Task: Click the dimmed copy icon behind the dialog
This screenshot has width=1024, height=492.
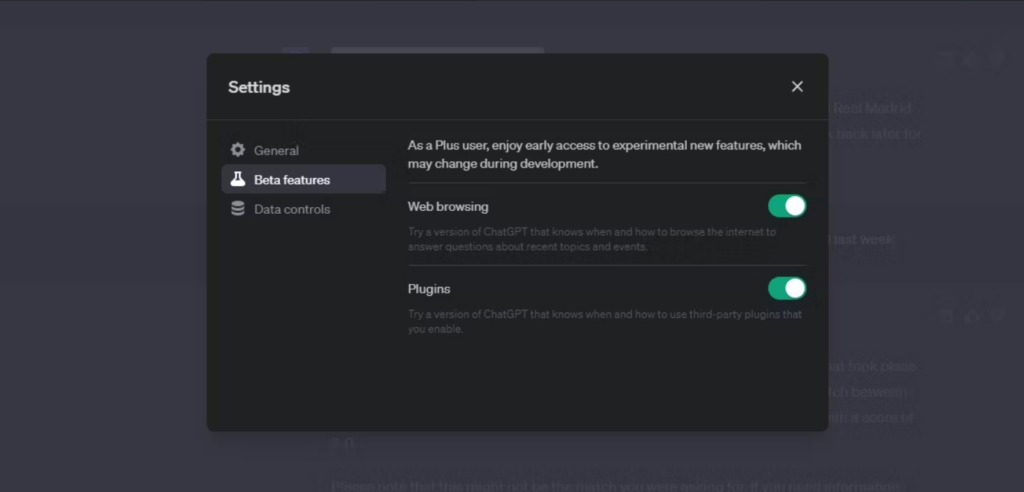Action: pyautogui.click(x=945, y=58)
